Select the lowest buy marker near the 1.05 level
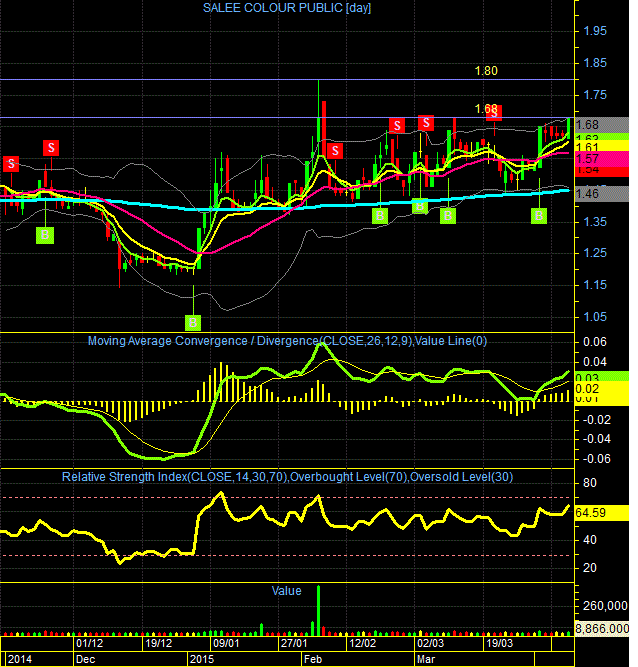The height and width of the screenshot is (667, 638). pyautogui.click(x=193, y=322)
